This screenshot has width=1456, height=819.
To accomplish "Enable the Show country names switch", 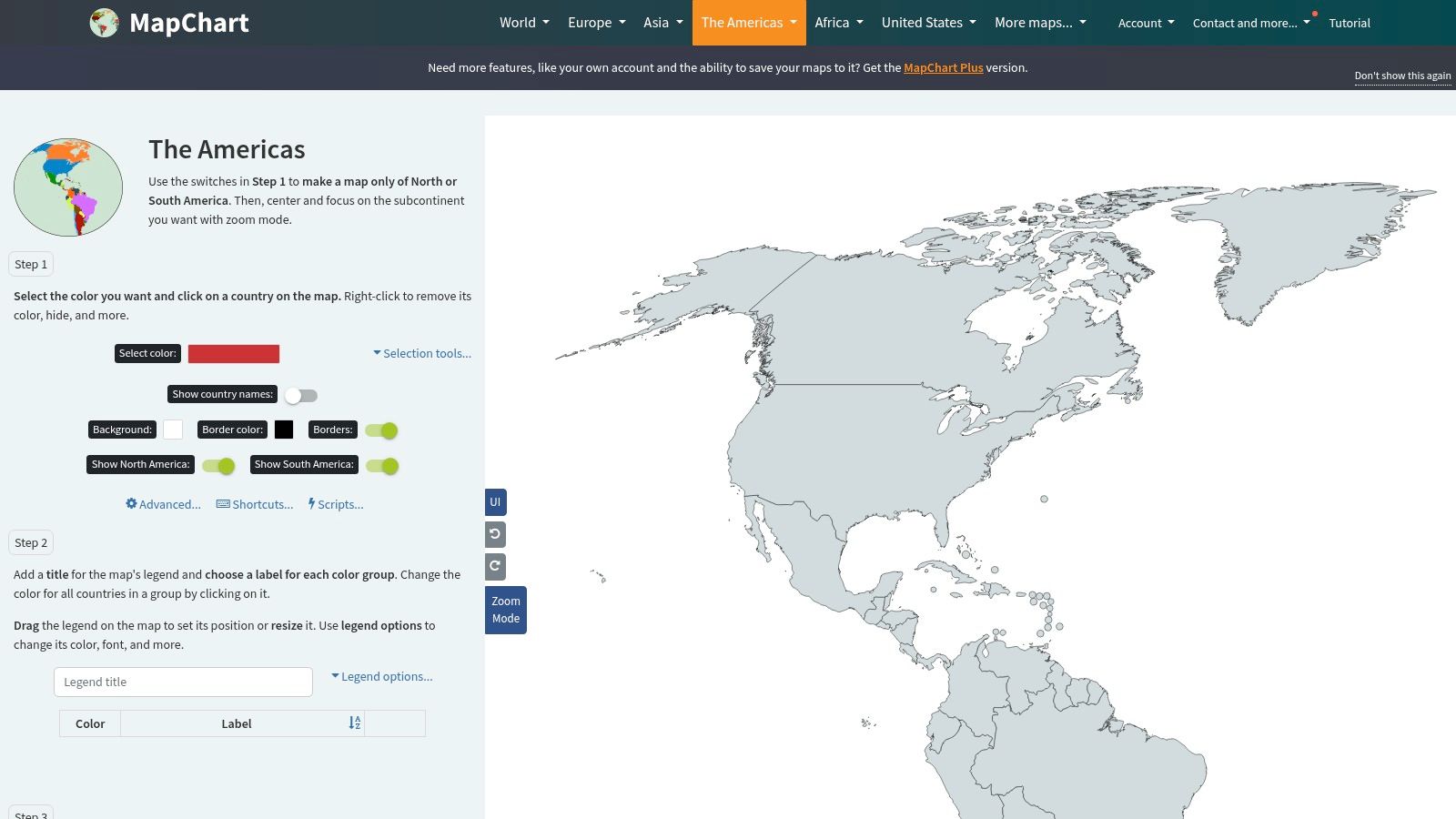I will (301, 395).
